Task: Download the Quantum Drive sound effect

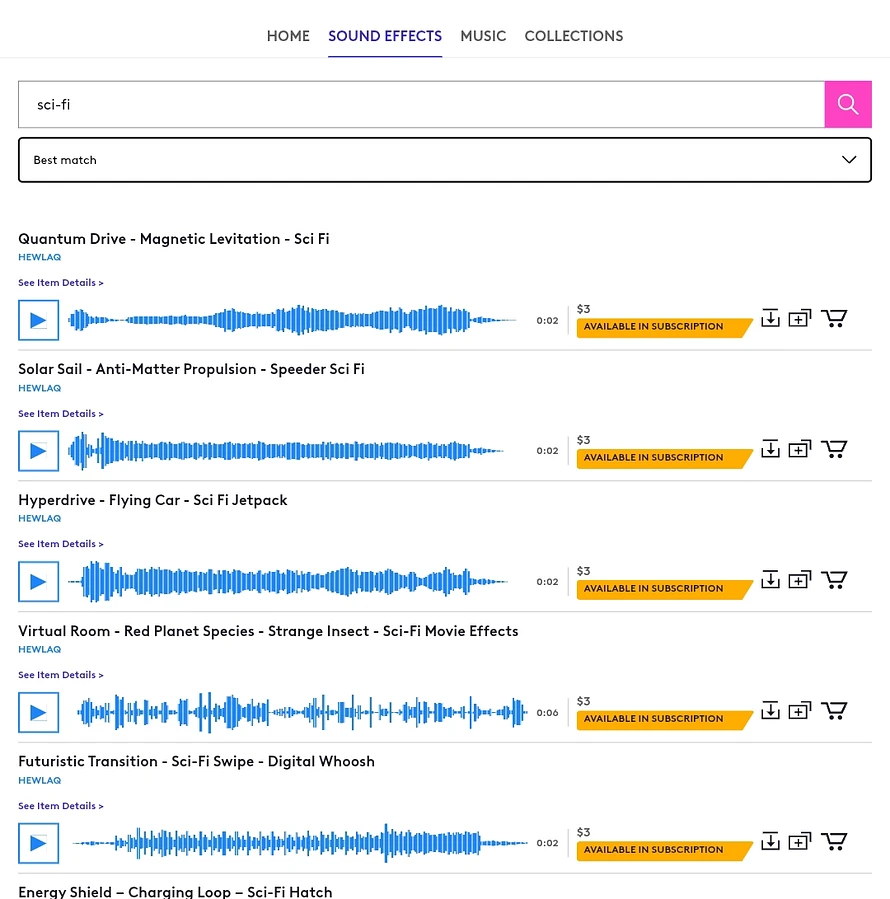Action: click(x=770, y=317)
